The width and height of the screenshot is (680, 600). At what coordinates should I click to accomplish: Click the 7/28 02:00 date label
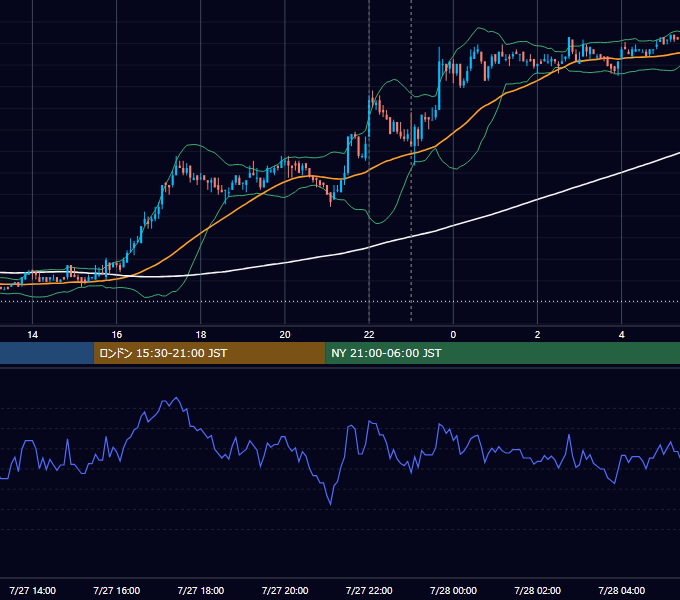pyautogui.click(x=537, y=590)
